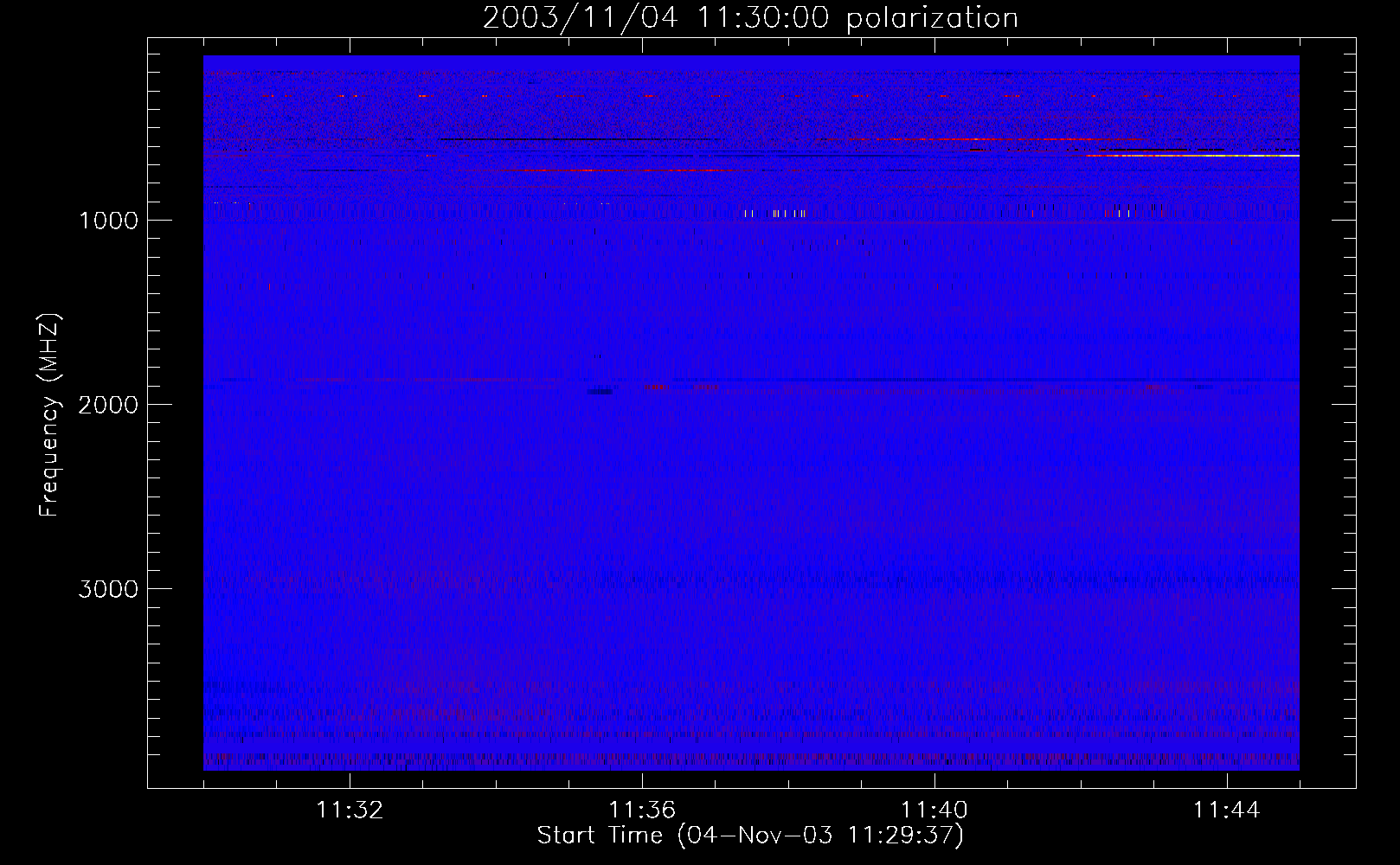Screen dimensions: 1400x865
Task: Select the 2000 frequency tick label
Action: [x=108, y=405]
